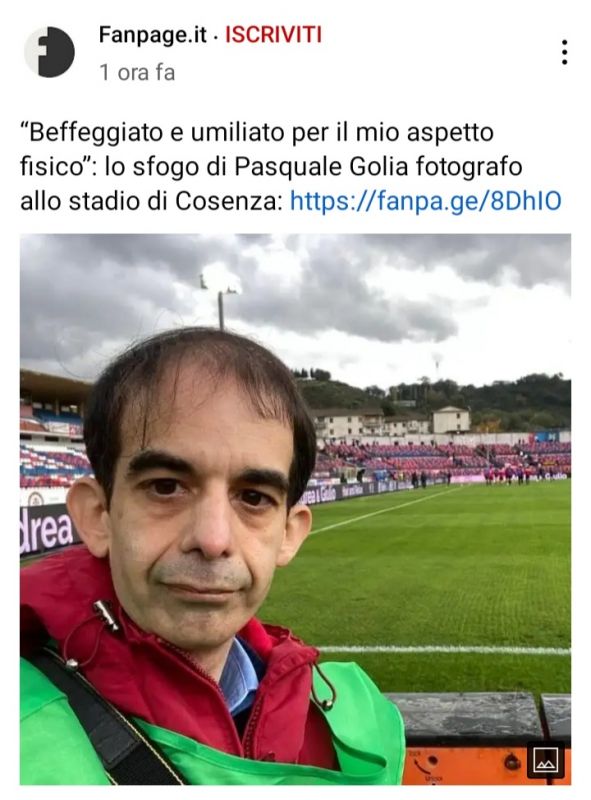Open the Fanpage.it channel name
The height and width of the screenshot is (800, 591).
[153, 35]
